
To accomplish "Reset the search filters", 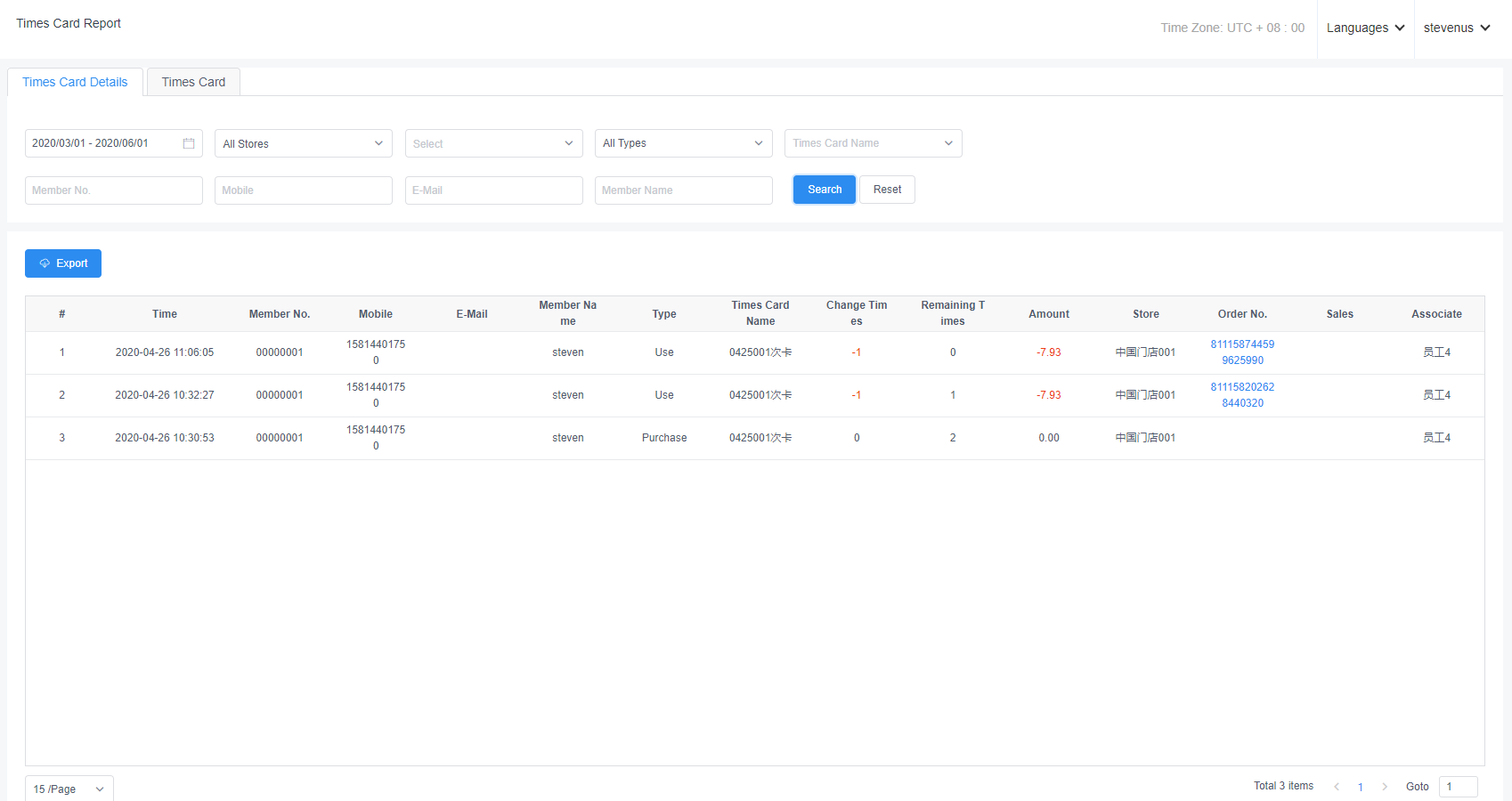I will click(x=887, y=190).
